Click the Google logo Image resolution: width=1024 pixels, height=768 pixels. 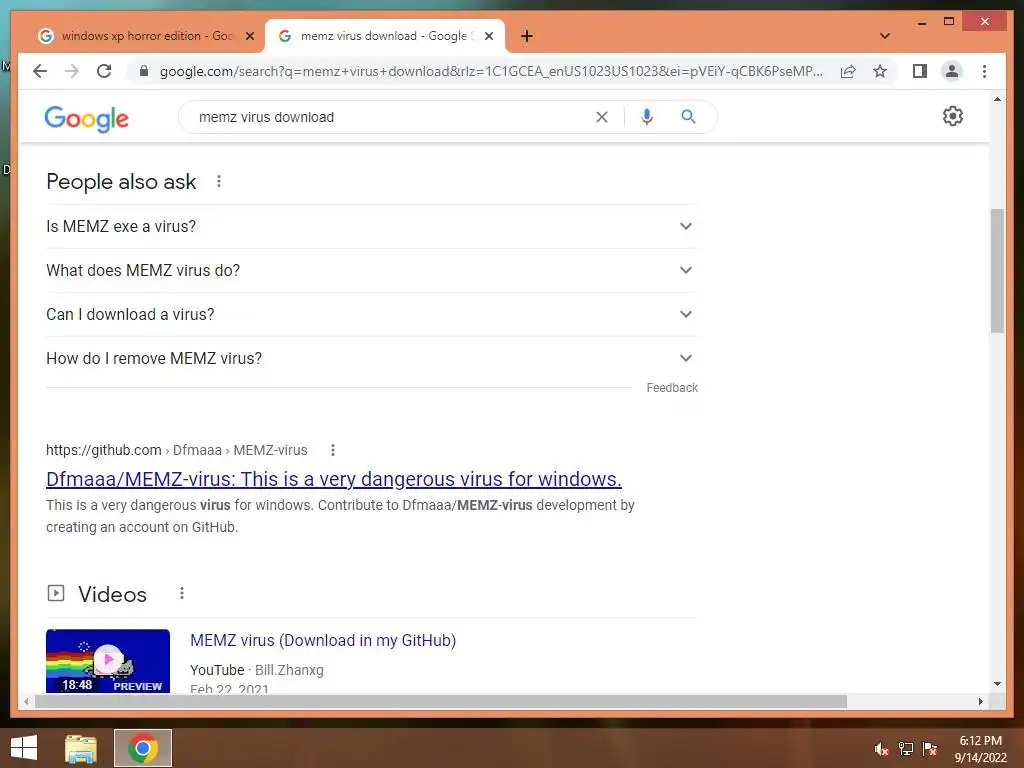point(86,118)
